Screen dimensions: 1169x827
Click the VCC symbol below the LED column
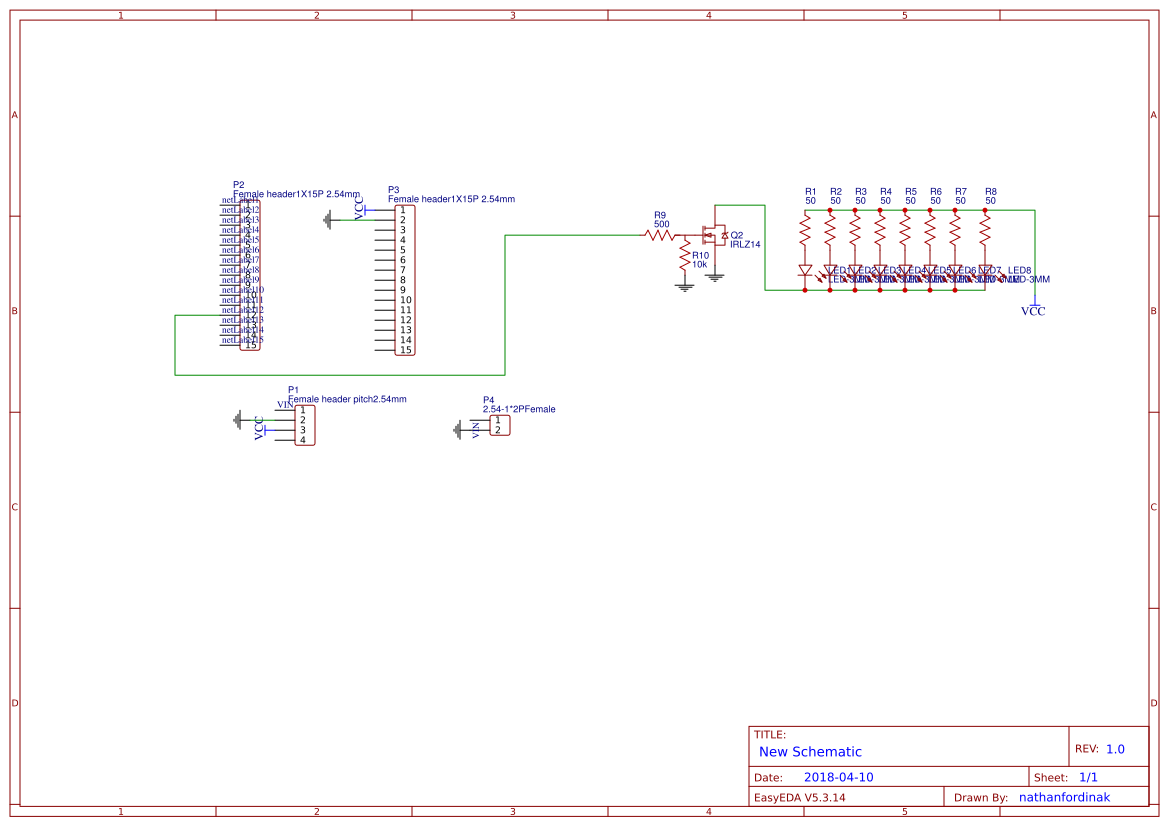(x=1033, y=307)
